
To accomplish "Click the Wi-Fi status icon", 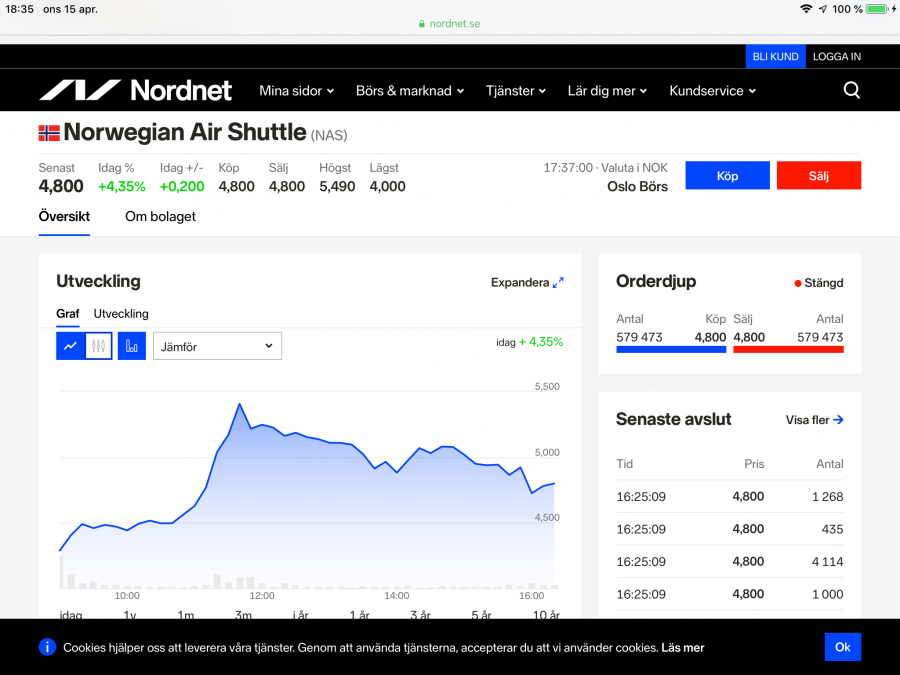I will [806, 9].
